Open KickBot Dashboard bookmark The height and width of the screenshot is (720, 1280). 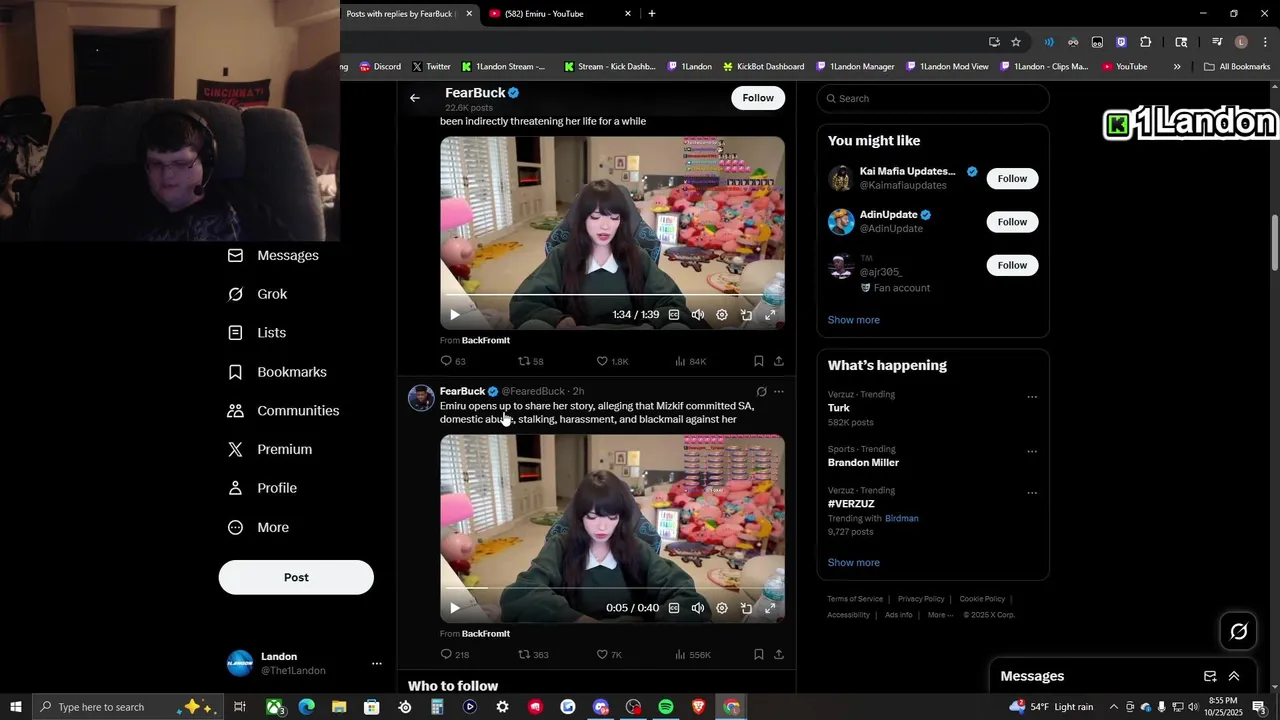(763, 67)
